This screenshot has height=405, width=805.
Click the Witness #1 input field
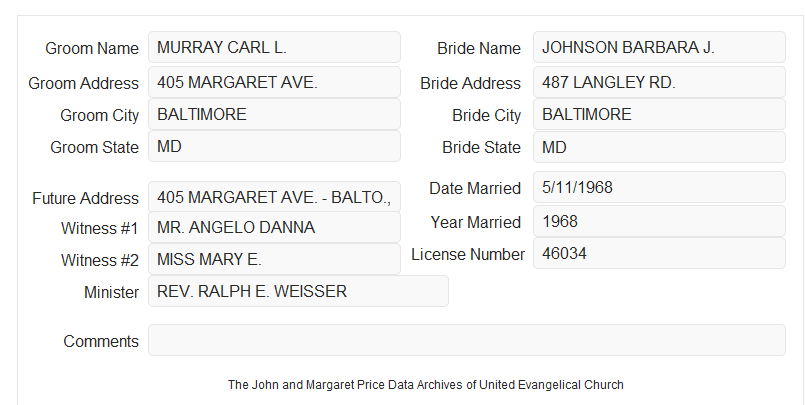(274, 227)
